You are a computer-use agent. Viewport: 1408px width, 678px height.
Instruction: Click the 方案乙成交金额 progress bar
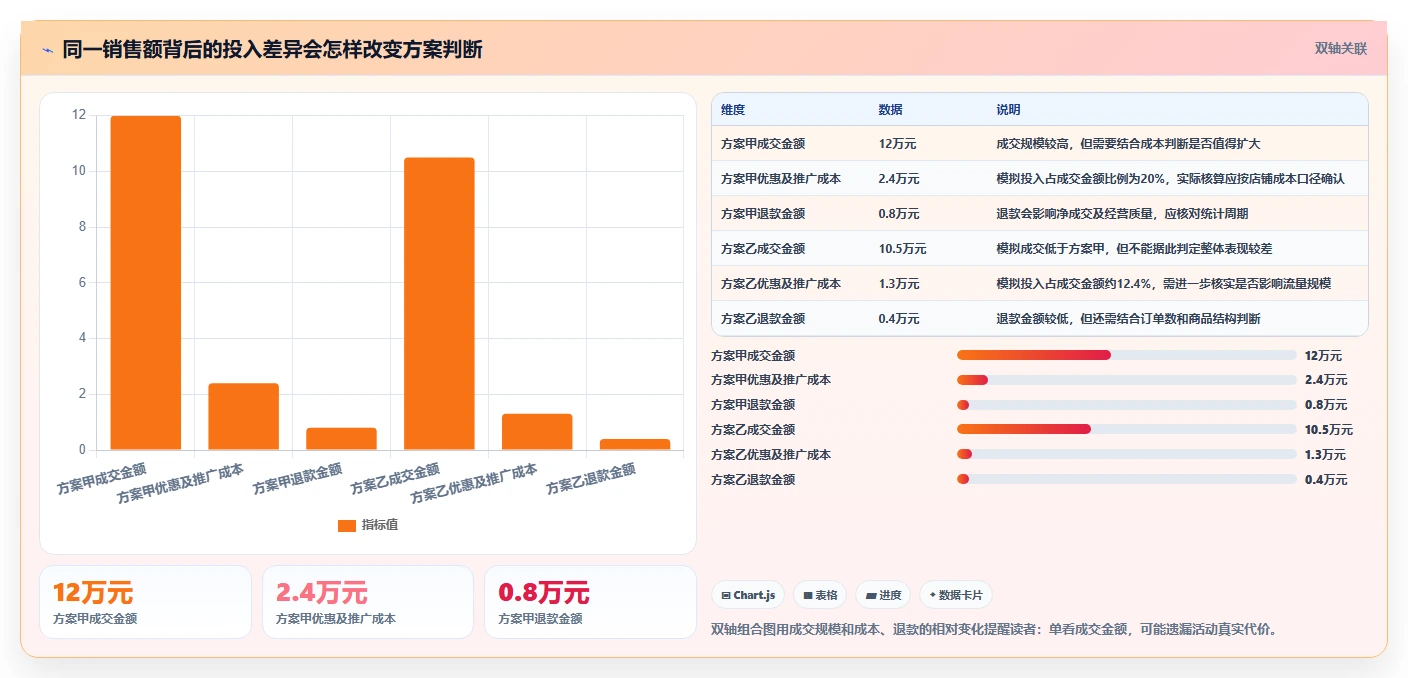click(x=1127, y=429)
